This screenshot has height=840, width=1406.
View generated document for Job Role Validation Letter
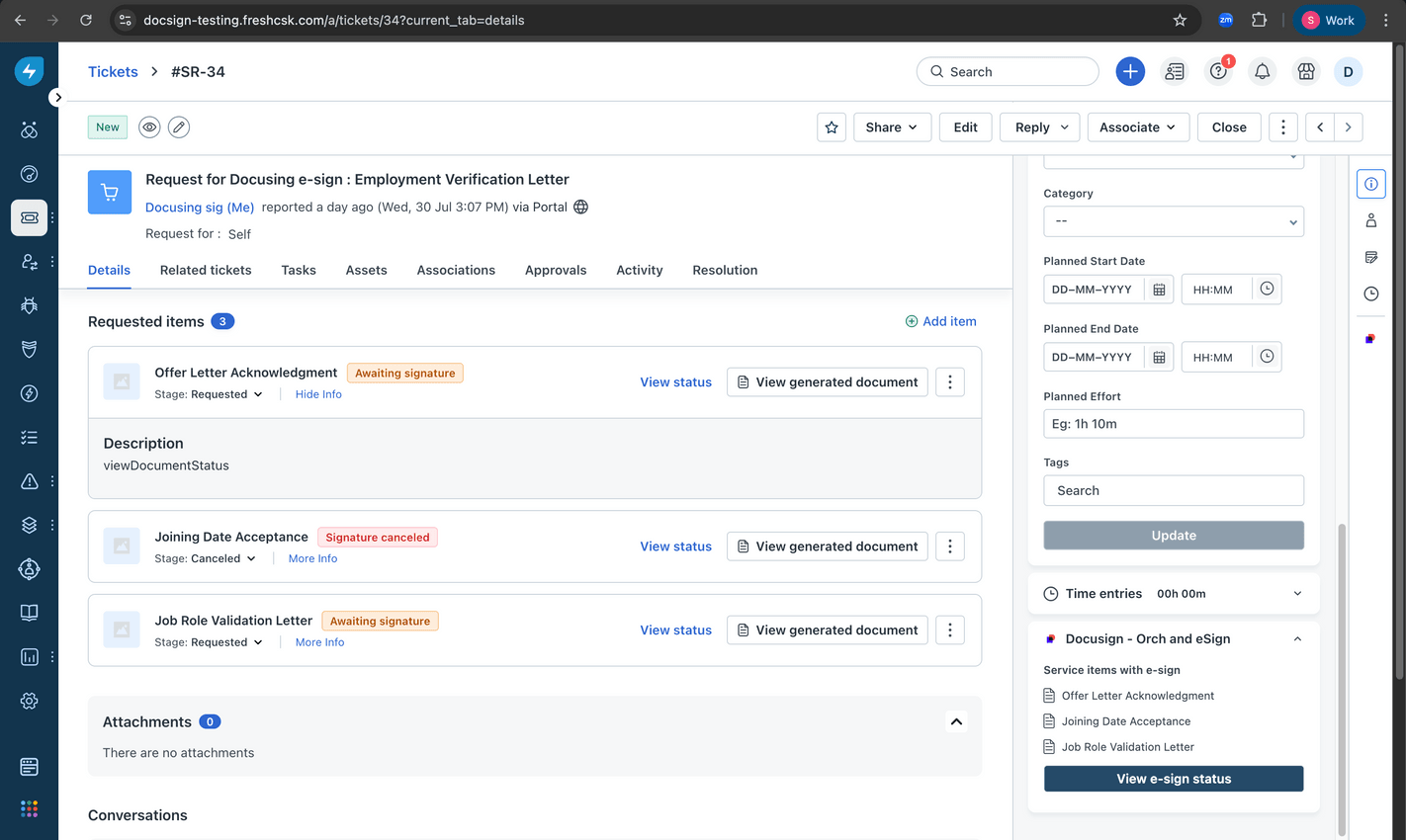828,630
